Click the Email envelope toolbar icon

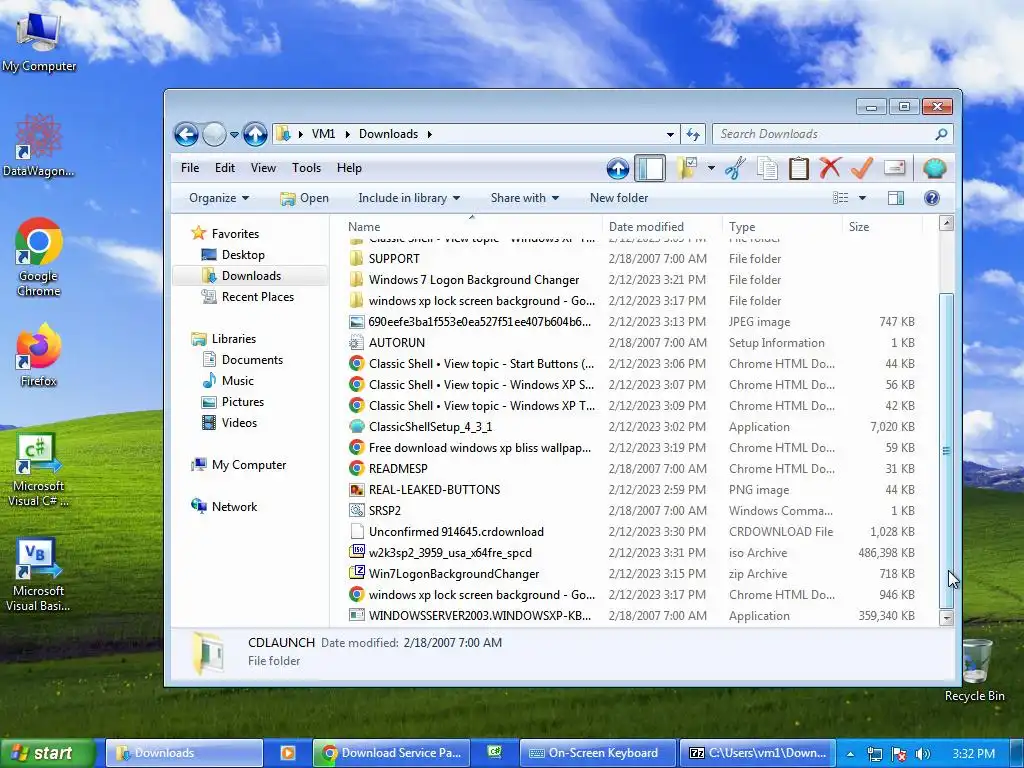(x=894, y=168)
